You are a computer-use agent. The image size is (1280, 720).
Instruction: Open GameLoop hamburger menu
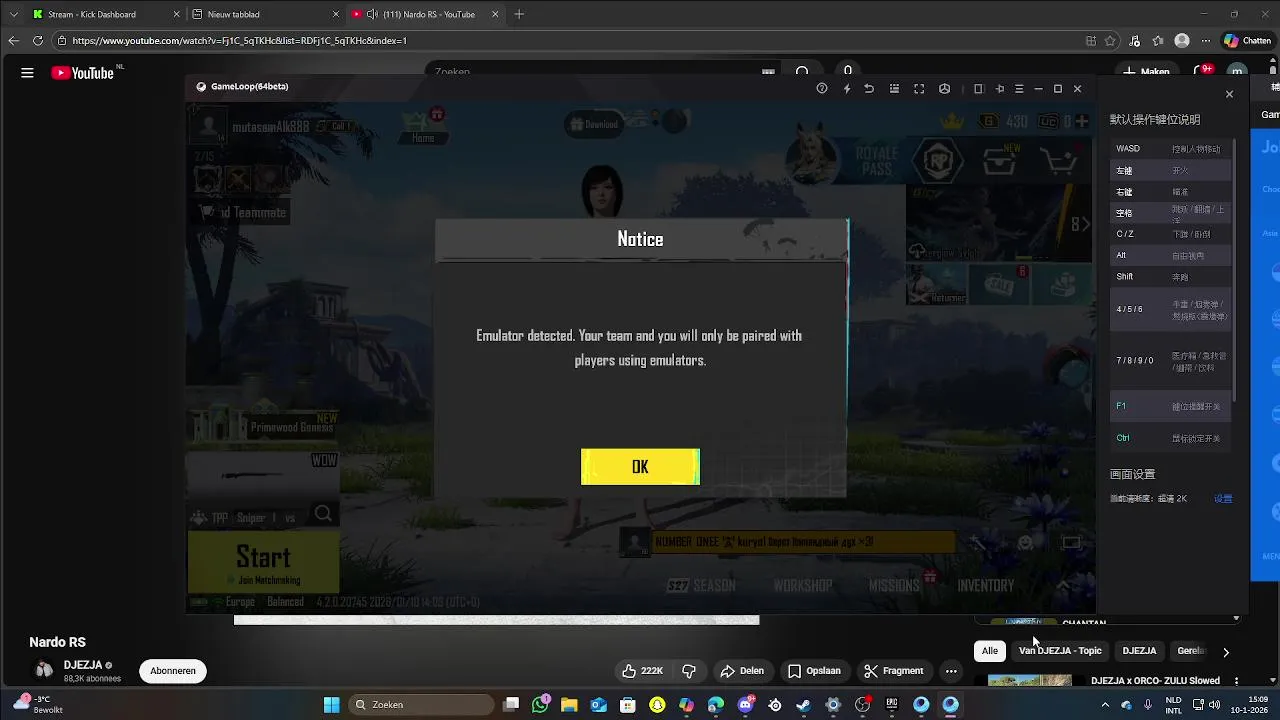(1019, 89)
